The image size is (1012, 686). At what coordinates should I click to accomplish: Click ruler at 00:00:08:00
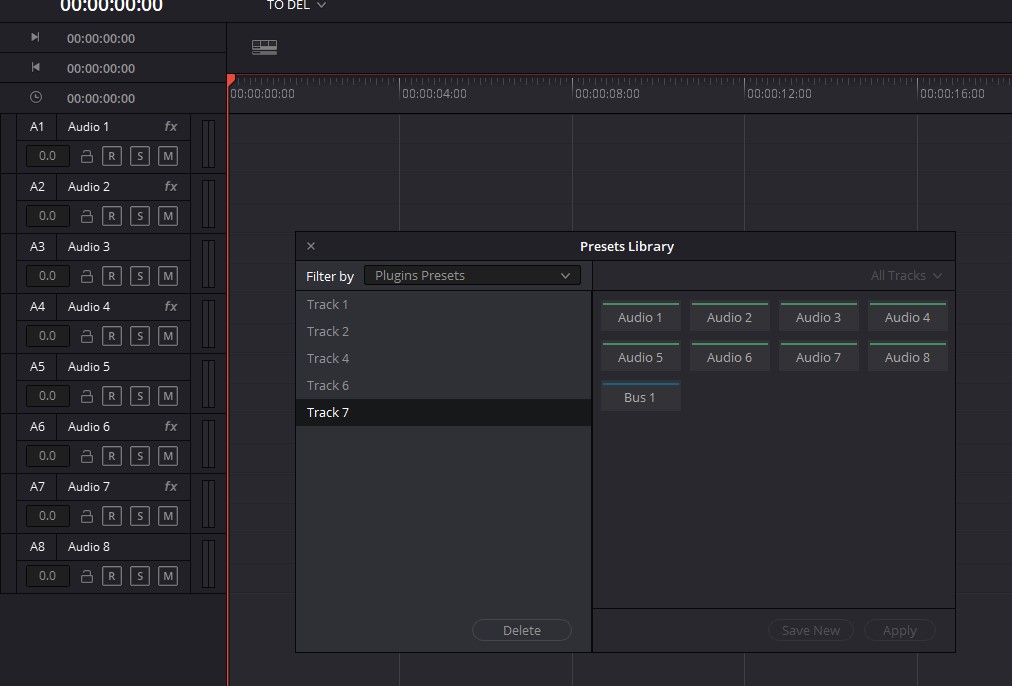tap(607, 94)
